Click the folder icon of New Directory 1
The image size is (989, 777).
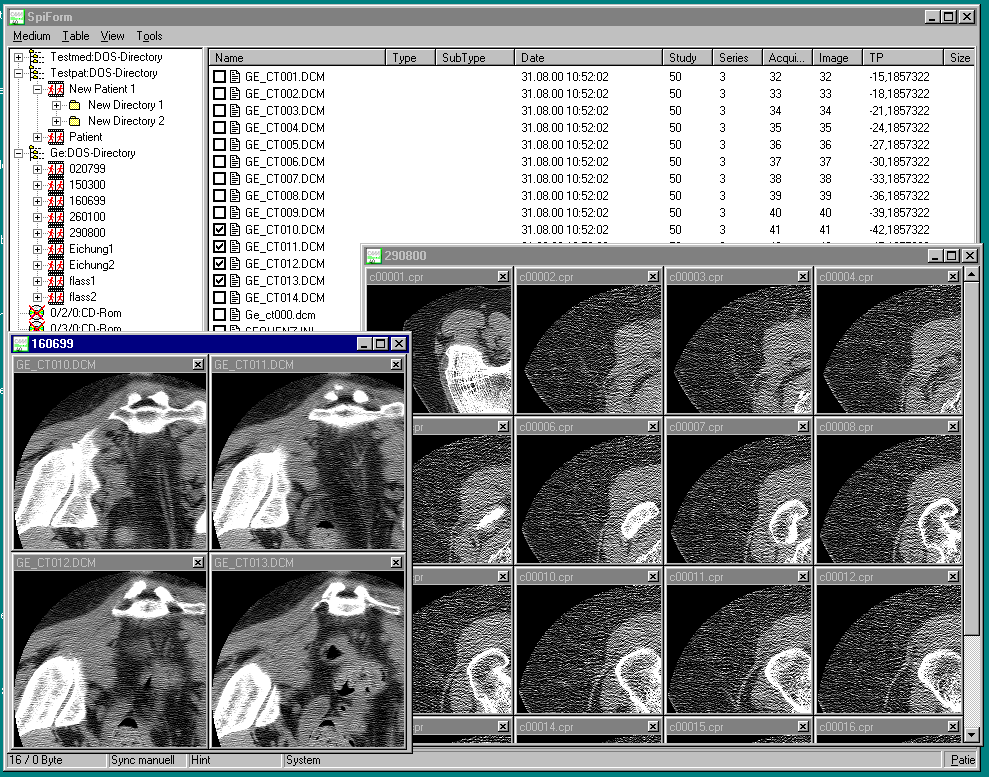(x=74, y=105)
